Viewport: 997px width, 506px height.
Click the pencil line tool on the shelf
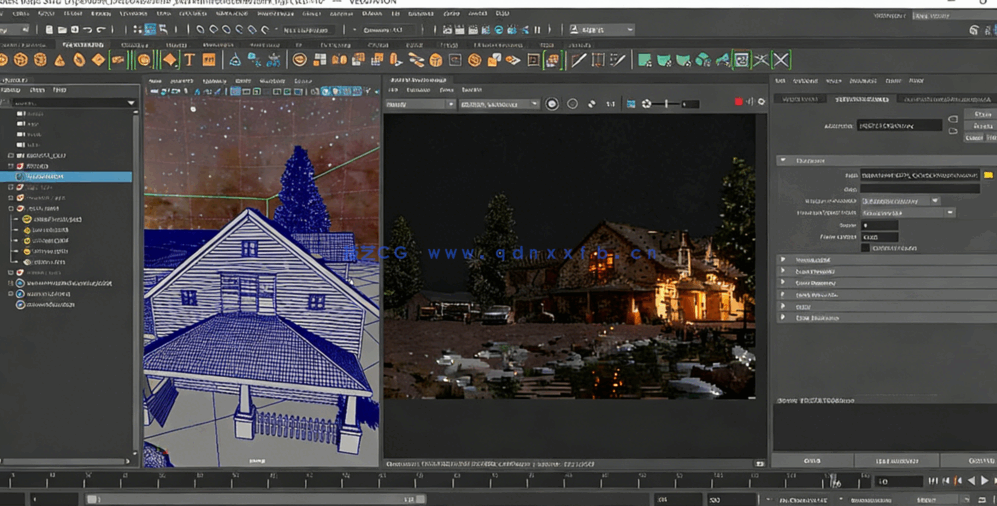(x=578, y=60)
